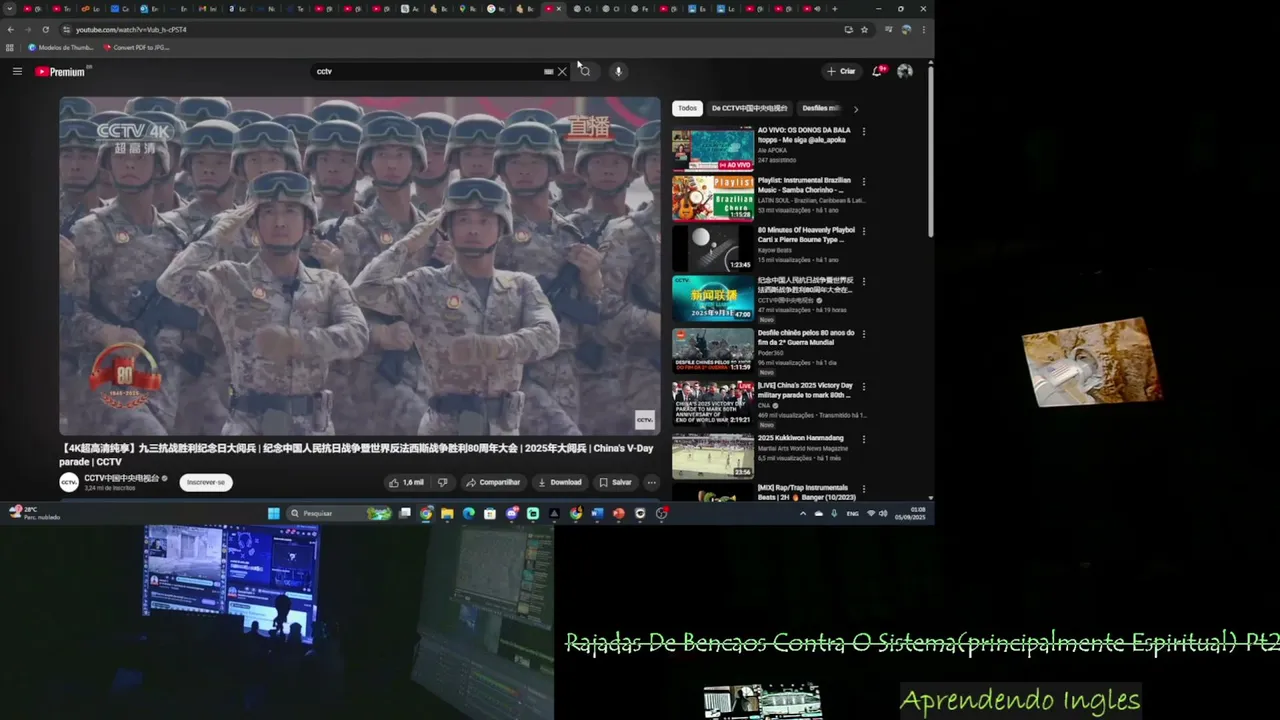Open Word from the Windows taskbar
1280x720 pixels.
[597, 513]
